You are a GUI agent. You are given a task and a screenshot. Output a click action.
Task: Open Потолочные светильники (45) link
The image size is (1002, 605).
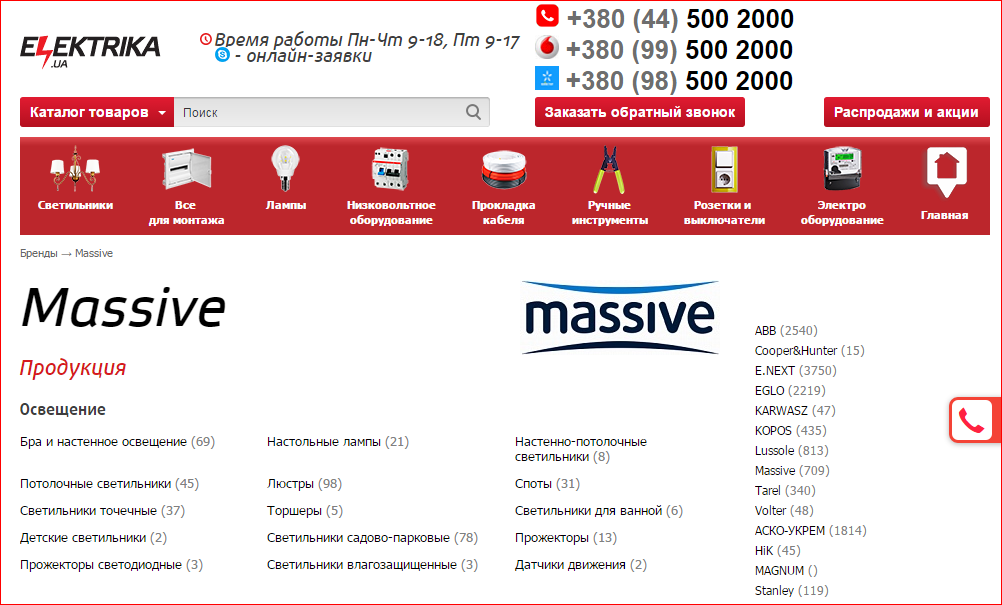(x=109, y=484)
